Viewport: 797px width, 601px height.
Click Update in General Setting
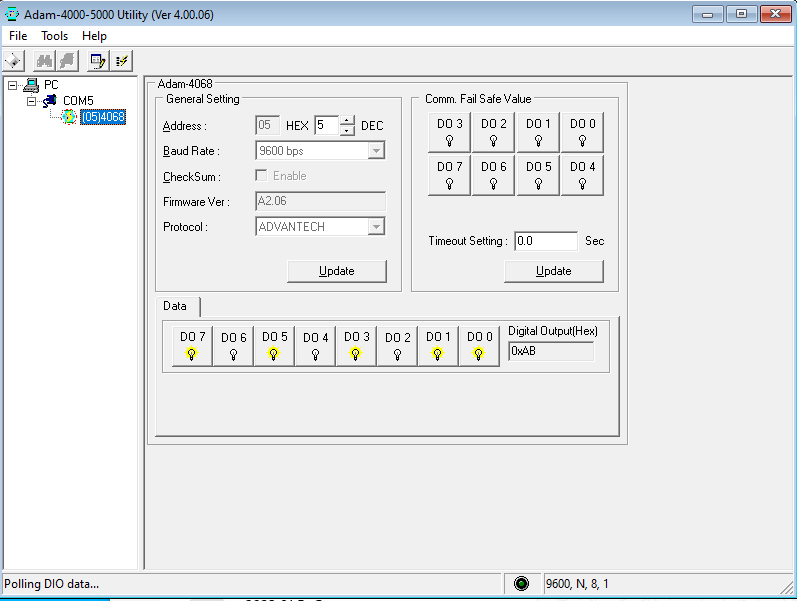pos(336,271)
